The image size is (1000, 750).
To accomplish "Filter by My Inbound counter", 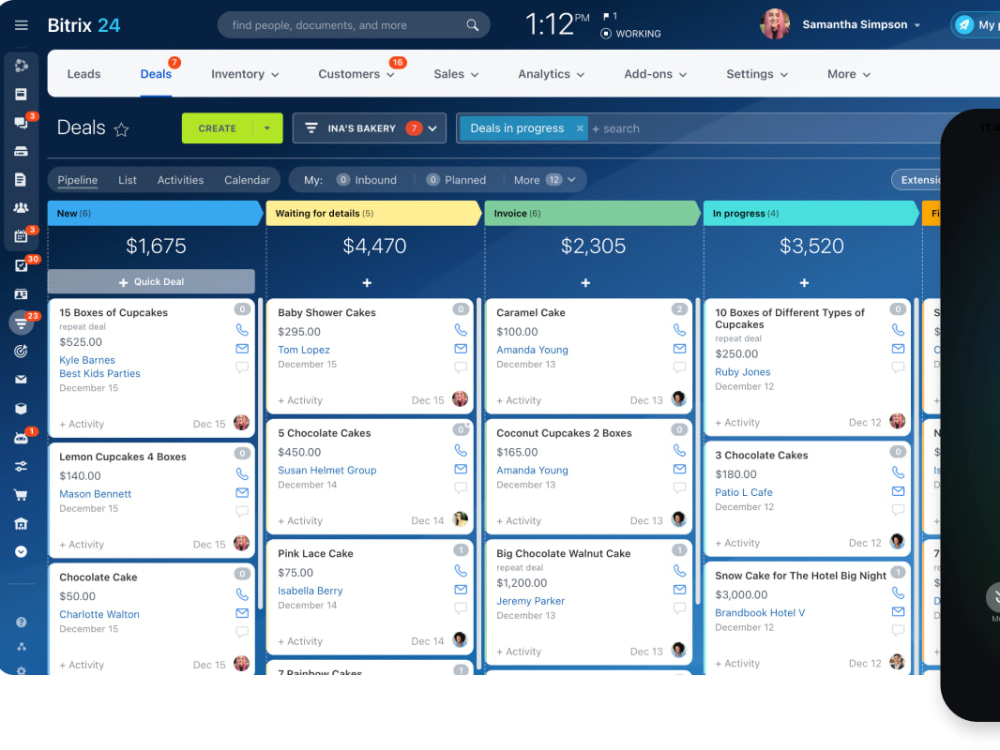I will pyautogui.click(x=367, y=180).
